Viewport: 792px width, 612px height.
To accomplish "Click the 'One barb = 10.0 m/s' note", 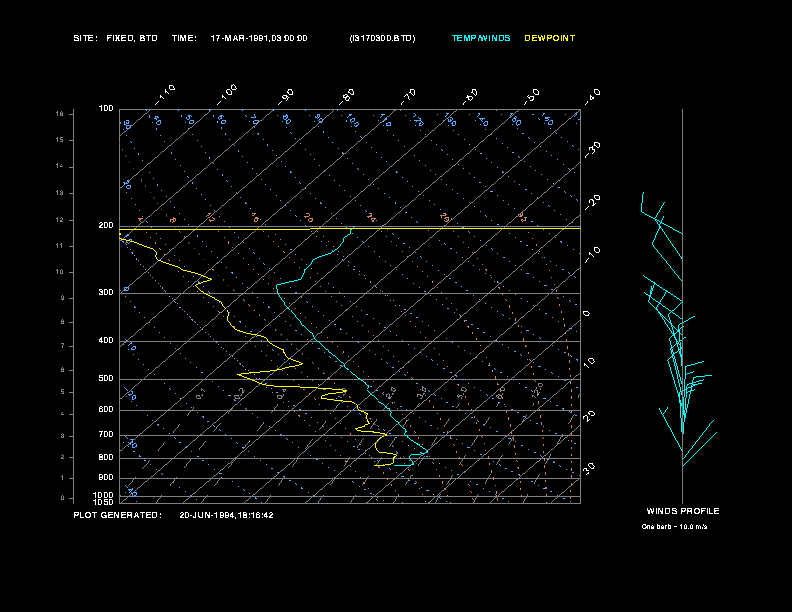I will 674,527.
